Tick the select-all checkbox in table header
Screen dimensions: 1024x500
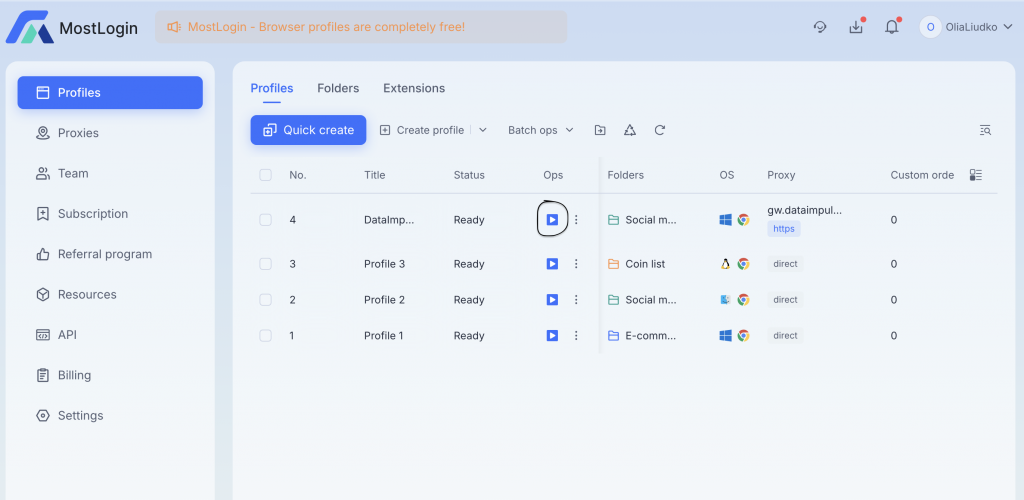tap(265, 175)
